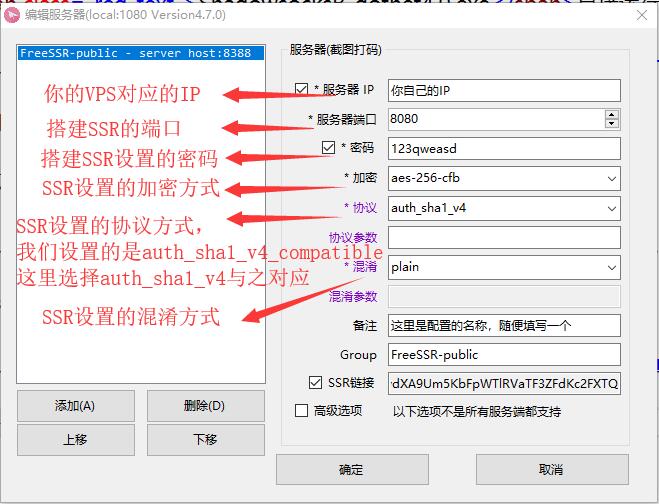This screenshot has height=504, width=659.
Task: Expand the 协议 auth_sha1_v4 dropdown
Action: pos(611,208)
